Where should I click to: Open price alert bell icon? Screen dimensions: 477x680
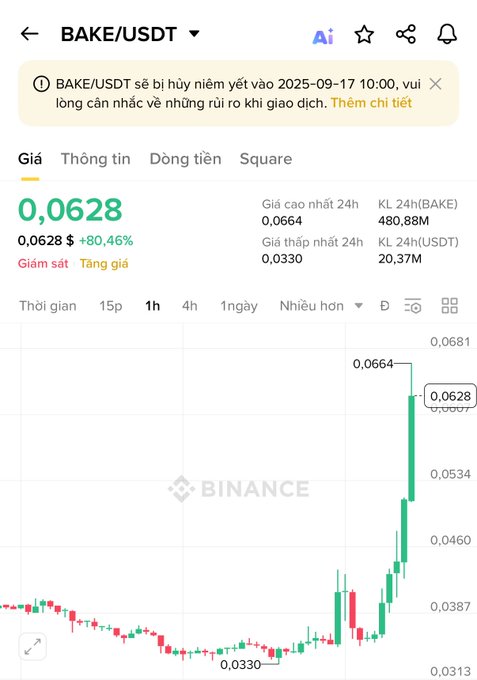[447, 34]
